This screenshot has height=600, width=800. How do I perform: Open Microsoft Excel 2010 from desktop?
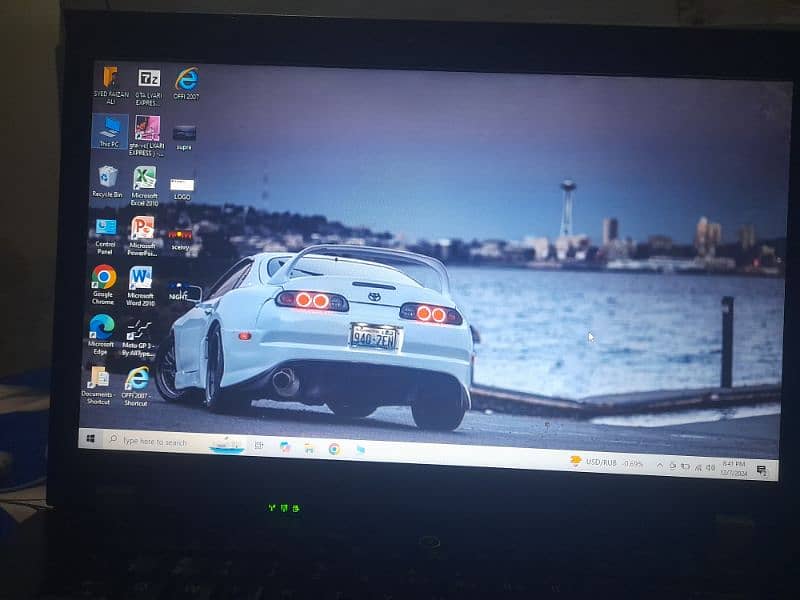coord(145,179)
